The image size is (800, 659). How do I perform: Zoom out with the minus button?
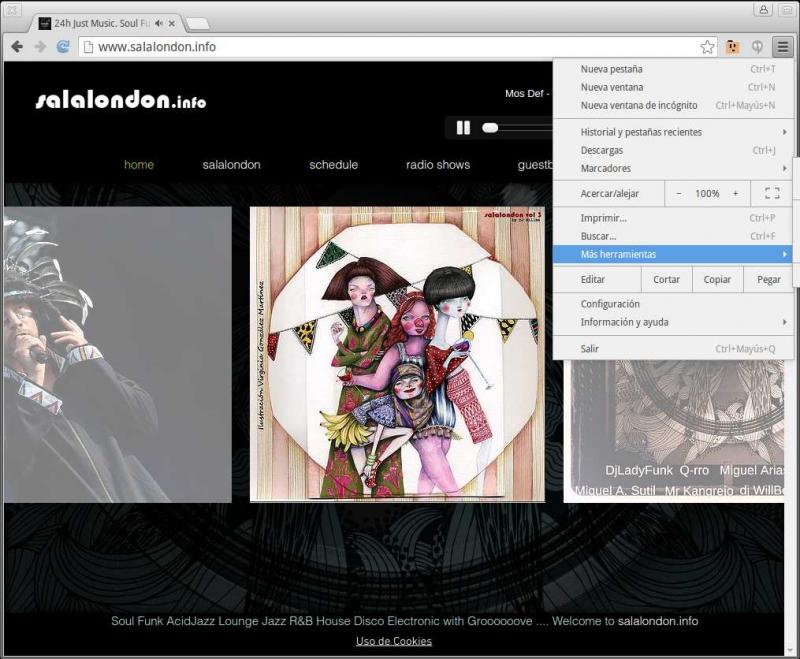[679, 194]
